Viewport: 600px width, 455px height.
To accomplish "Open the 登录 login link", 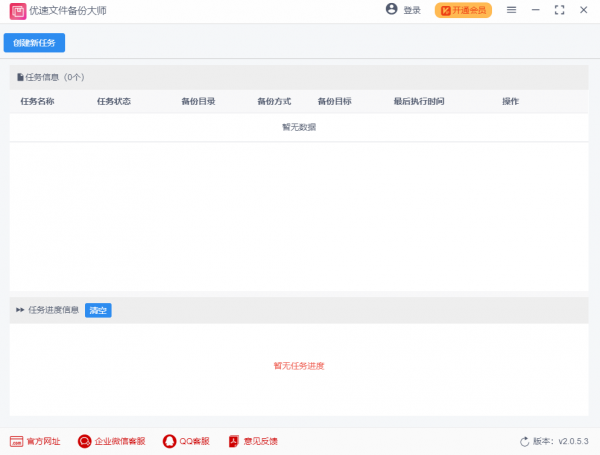I will 412,10.
